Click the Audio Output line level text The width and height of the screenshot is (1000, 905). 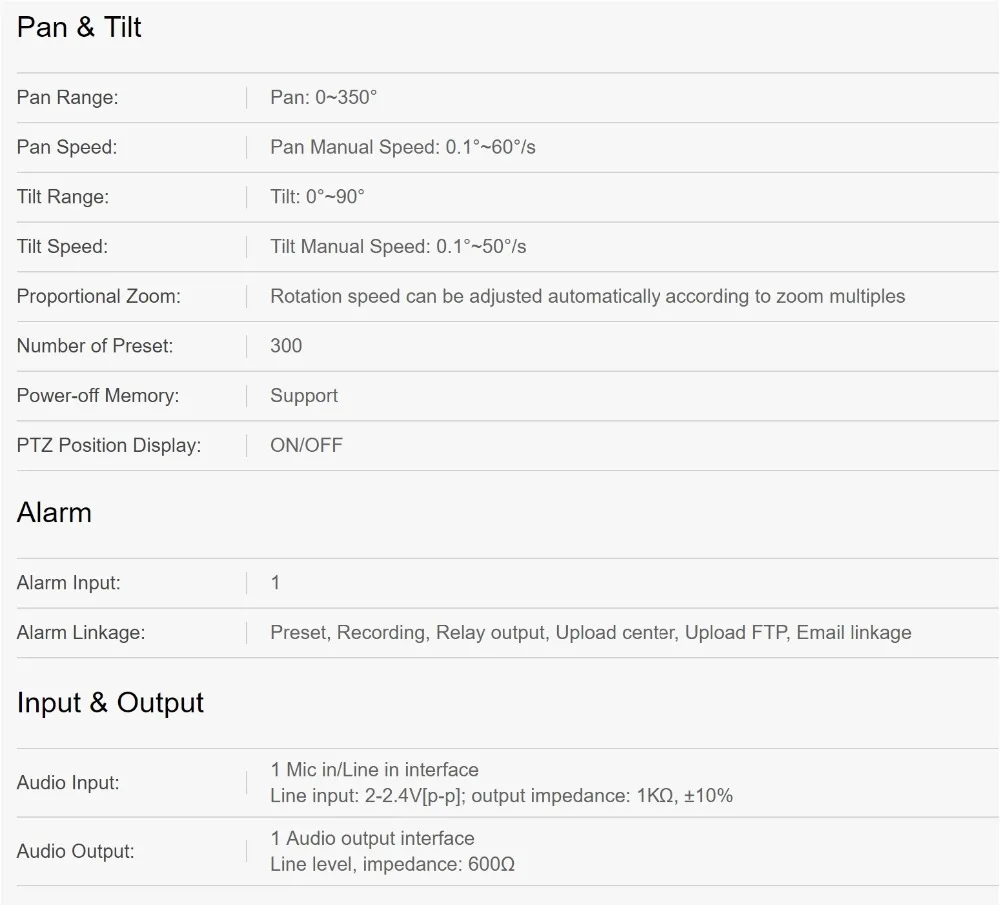[392, 864]
